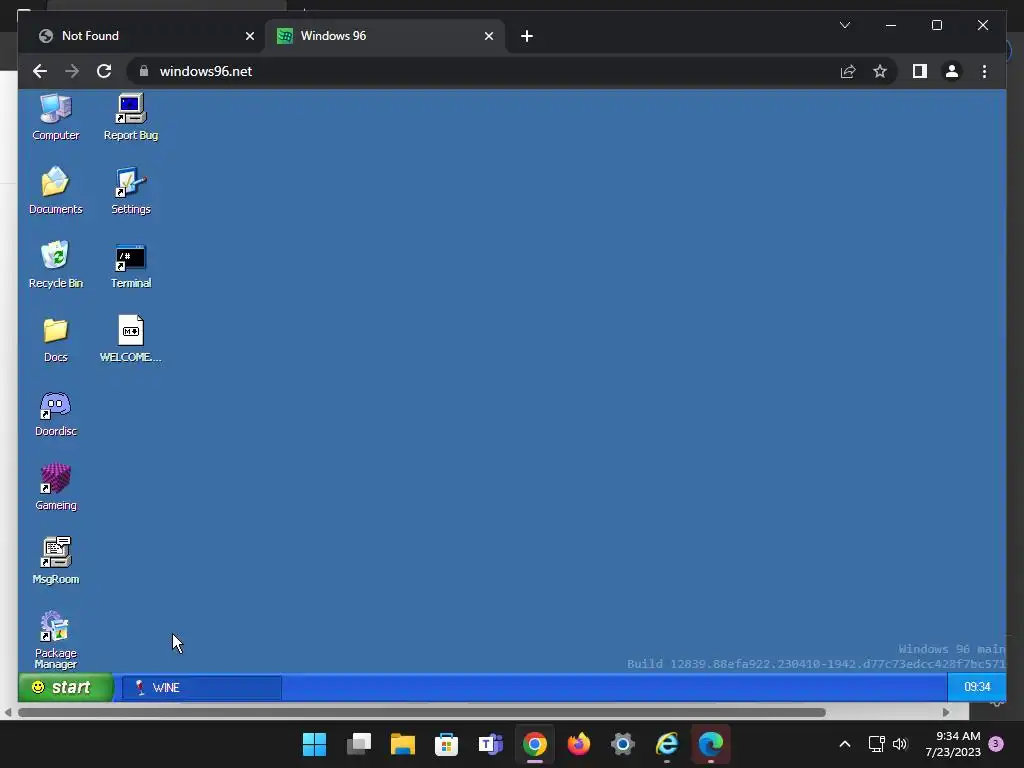Open the volume tray icon
This screenshot has width=1024, height=768.
900,744
